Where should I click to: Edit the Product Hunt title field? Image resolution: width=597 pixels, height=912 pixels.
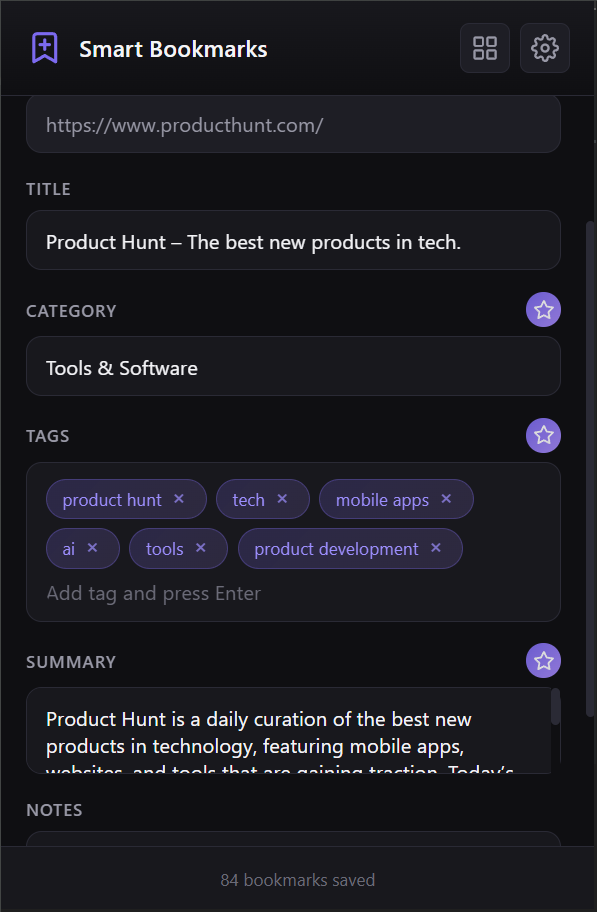tap(293, 241)
